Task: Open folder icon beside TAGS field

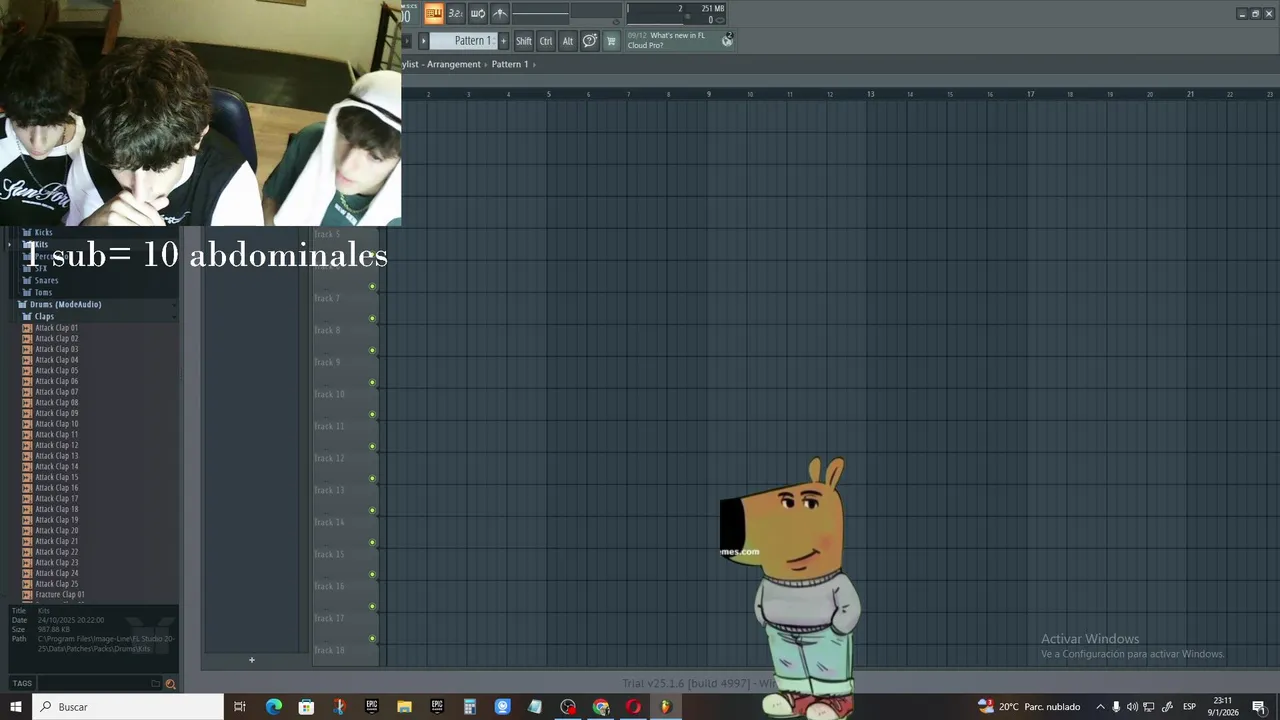Action: click(155, 684)
